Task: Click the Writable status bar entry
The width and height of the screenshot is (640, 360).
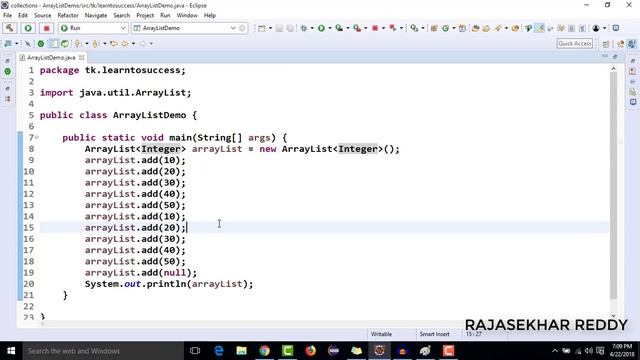Action: pos(381,334)
